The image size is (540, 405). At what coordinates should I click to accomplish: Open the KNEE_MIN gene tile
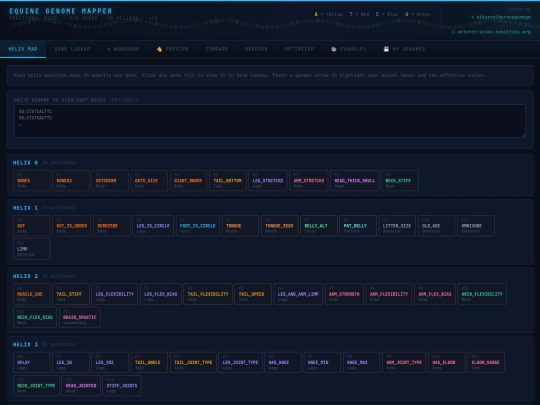(322, 362)
